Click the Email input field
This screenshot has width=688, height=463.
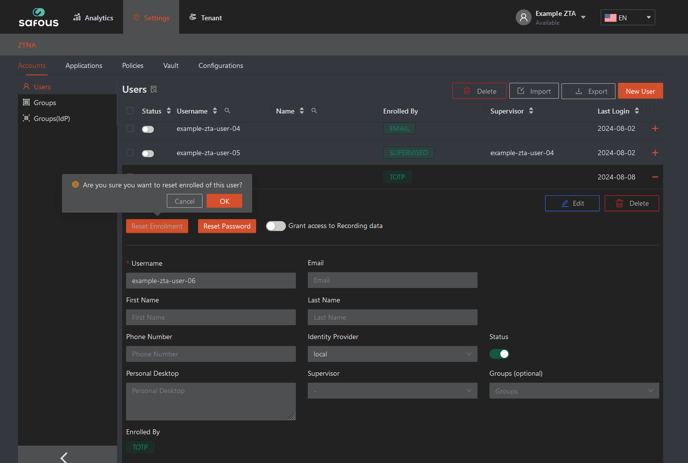(392, 281)
